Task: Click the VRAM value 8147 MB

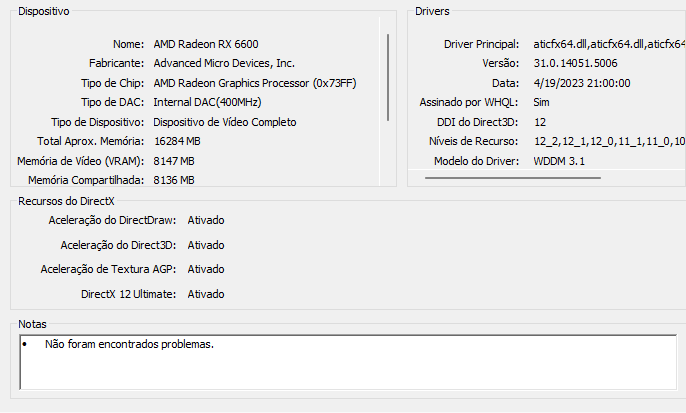Action: pyautogui.click(x=174, y=161)
